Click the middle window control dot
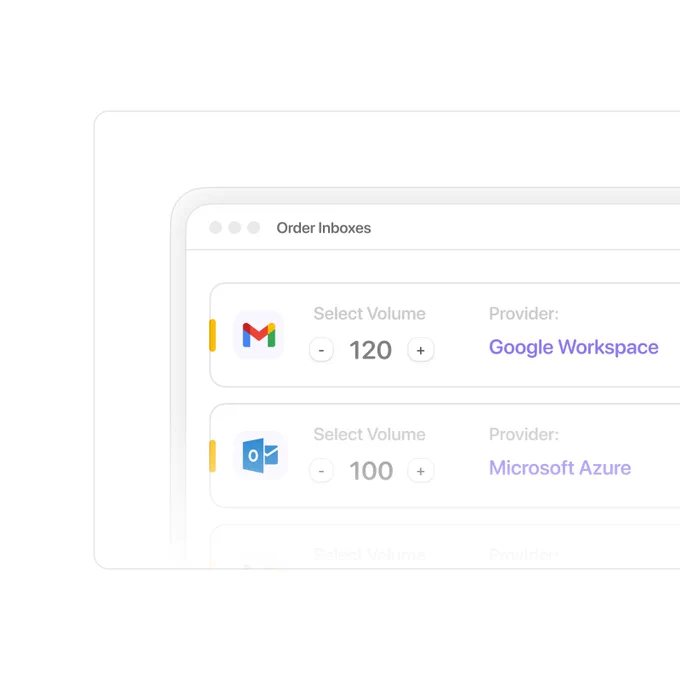 point(235,228)
